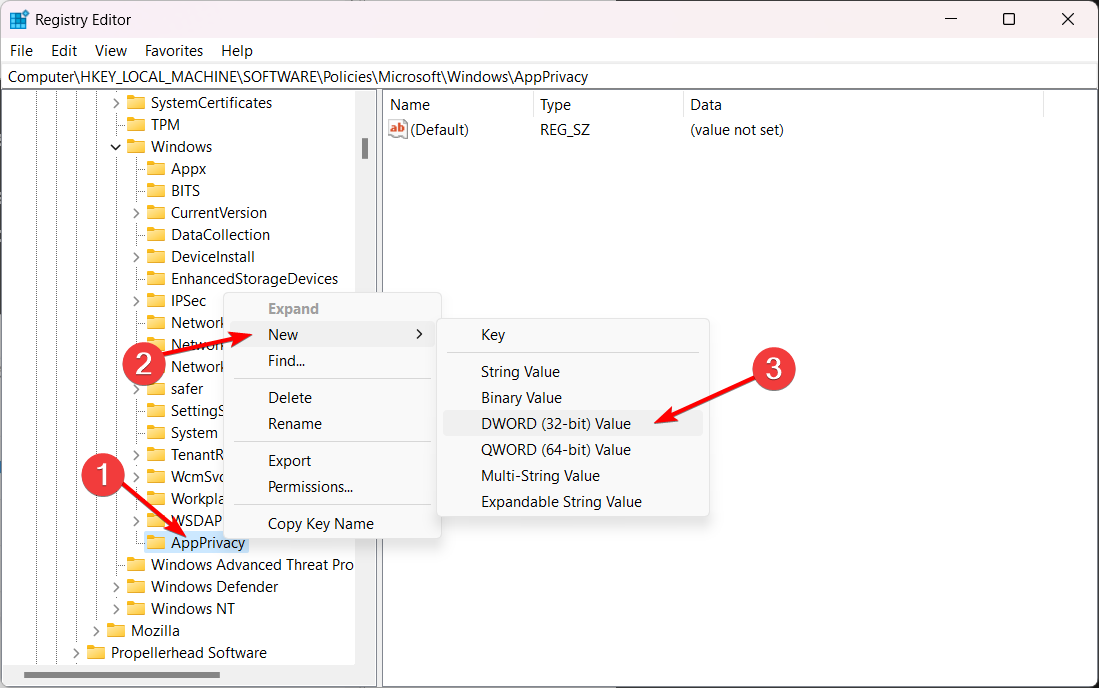Screen dimensions: 1099x688
Task: Click the Windows Defender folder icon
Action: pyautogui.click(x=136, y=587)
